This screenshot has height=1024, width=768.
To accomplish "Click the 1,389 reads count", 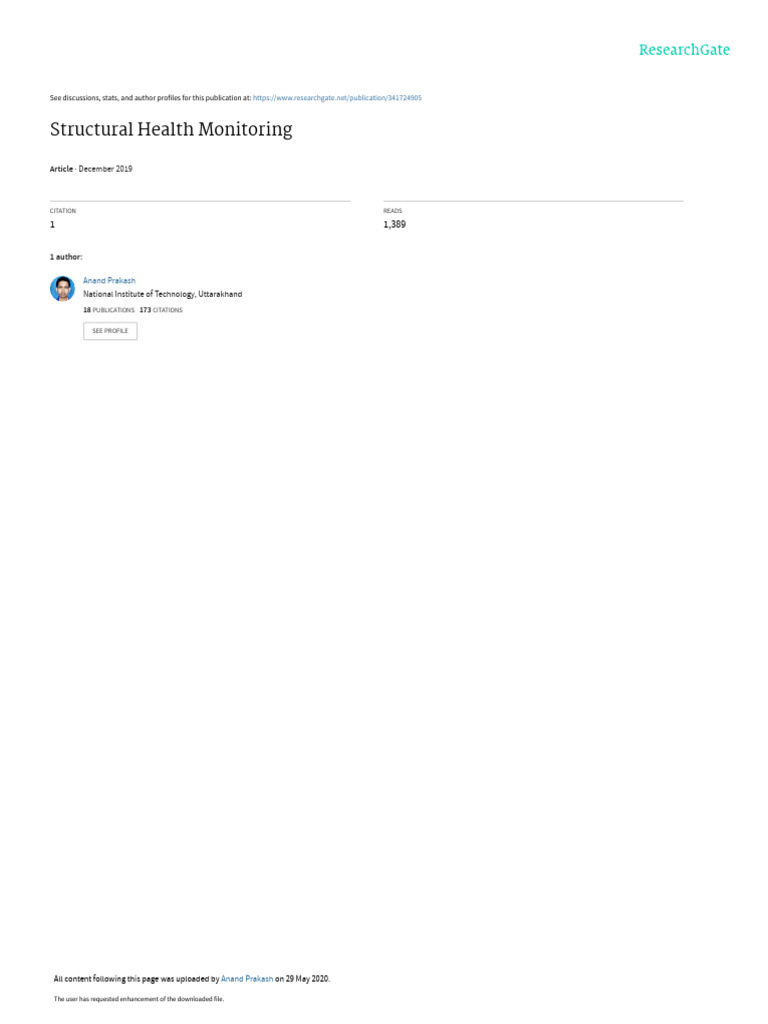I will 394,224.
